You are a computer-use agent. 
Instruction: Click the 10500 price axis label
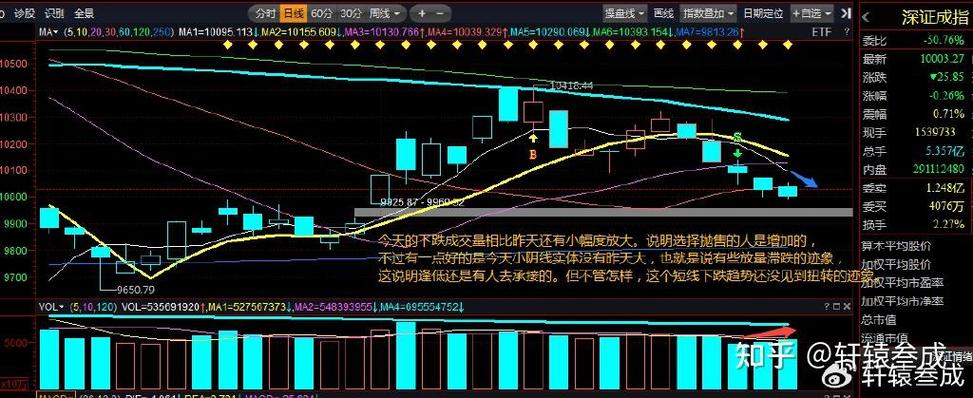pyautogui.click(x=14, y=63)
